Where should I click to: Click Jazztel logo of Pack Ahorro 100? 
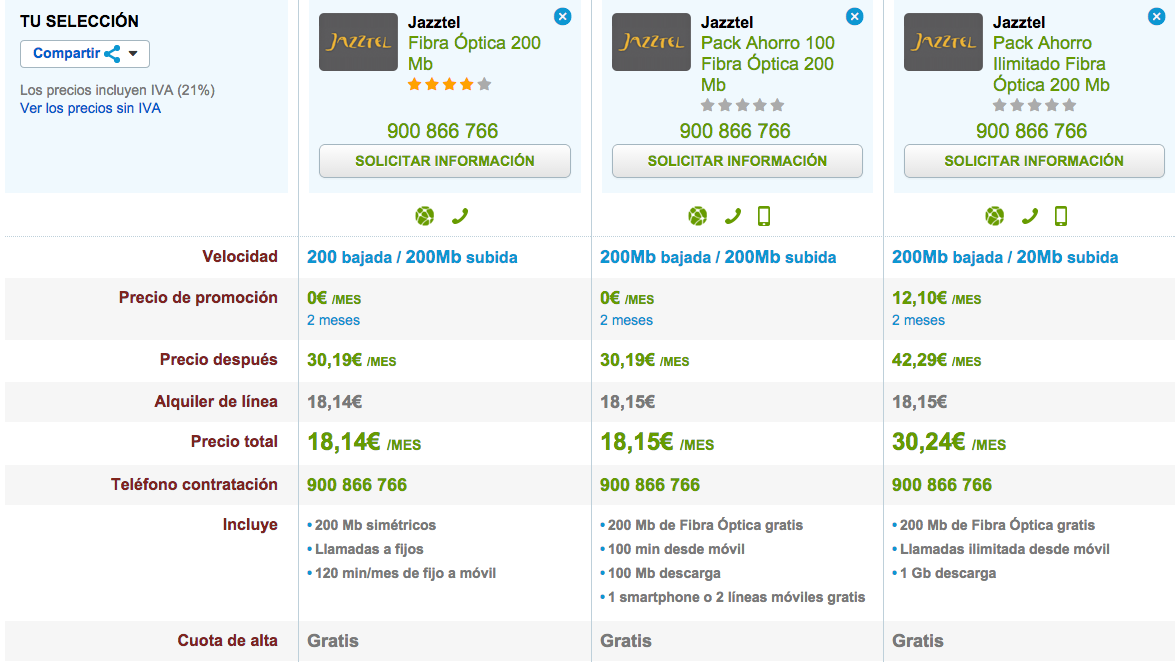coord(651,42)
